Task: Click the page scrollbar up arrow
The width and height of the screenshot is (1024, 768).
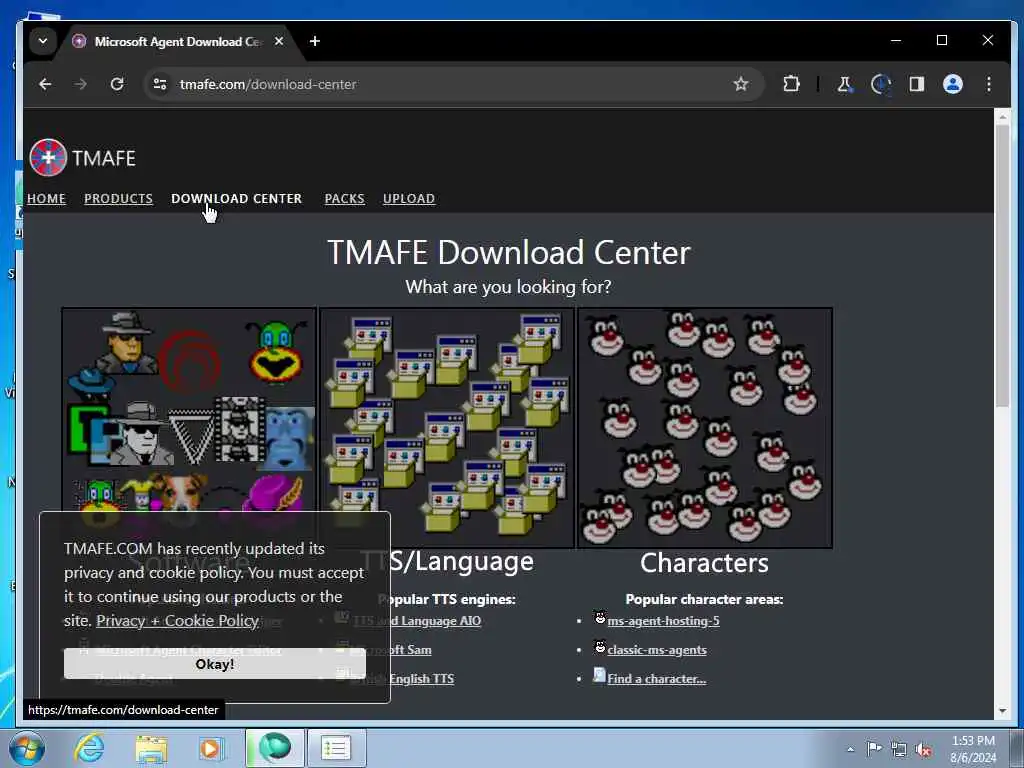Action: tap(1002, 117)
